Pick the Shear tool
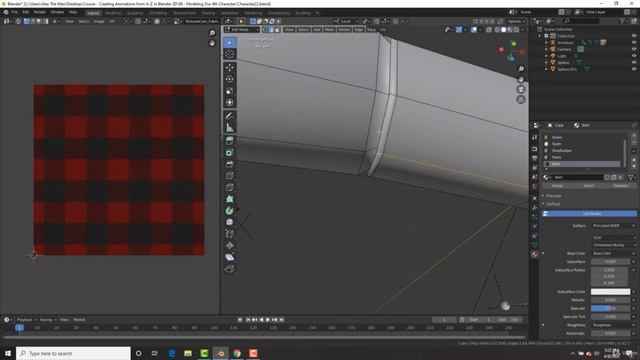This screenshot has height=360, width=640. 230,257
